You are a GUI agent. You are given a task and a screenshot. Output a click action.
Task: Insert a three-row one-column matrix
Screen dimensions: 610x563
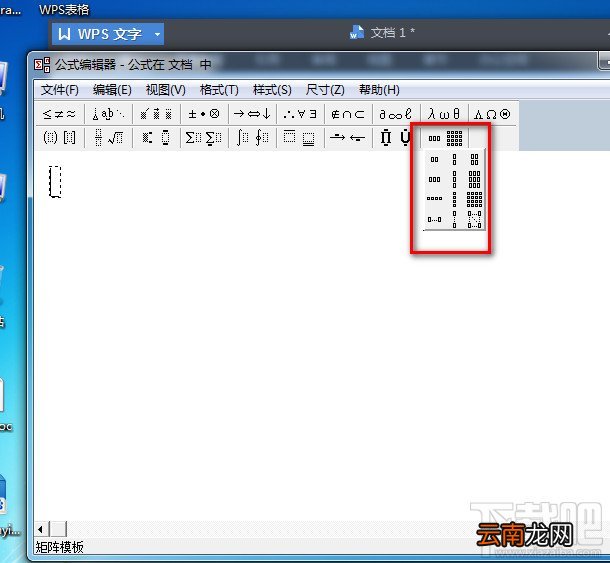[454, 179]
